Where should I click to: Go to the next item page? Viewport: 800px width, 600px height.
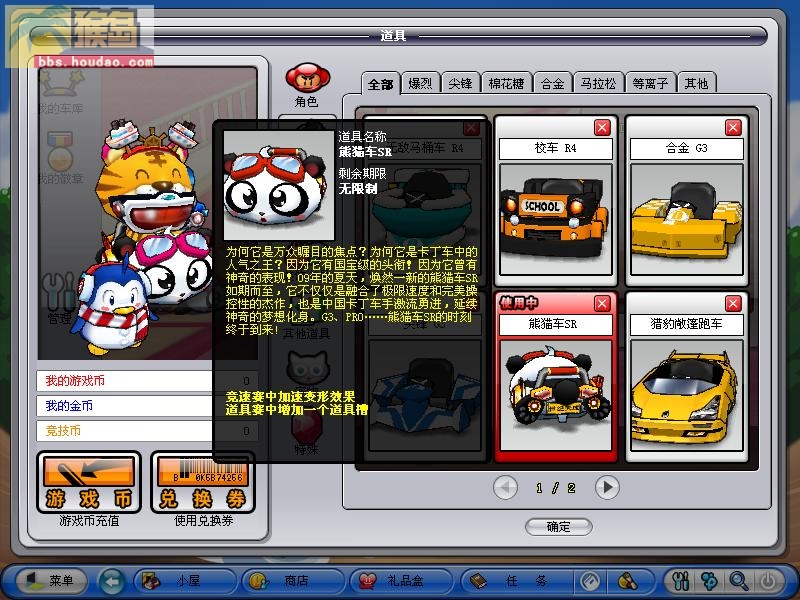pyautogui.click(x=607, y=488)
